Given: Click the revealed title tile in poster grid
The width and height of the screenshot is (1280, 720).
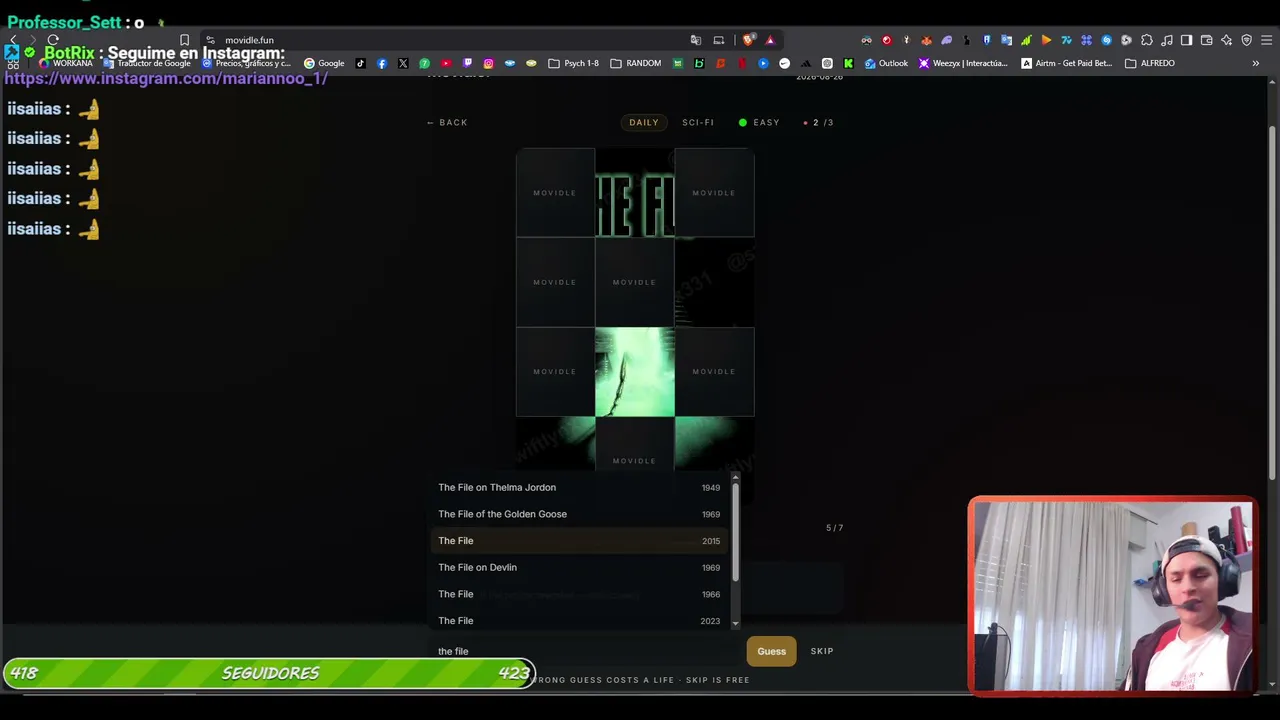Looking at the screenshot, I should point(635,193).
